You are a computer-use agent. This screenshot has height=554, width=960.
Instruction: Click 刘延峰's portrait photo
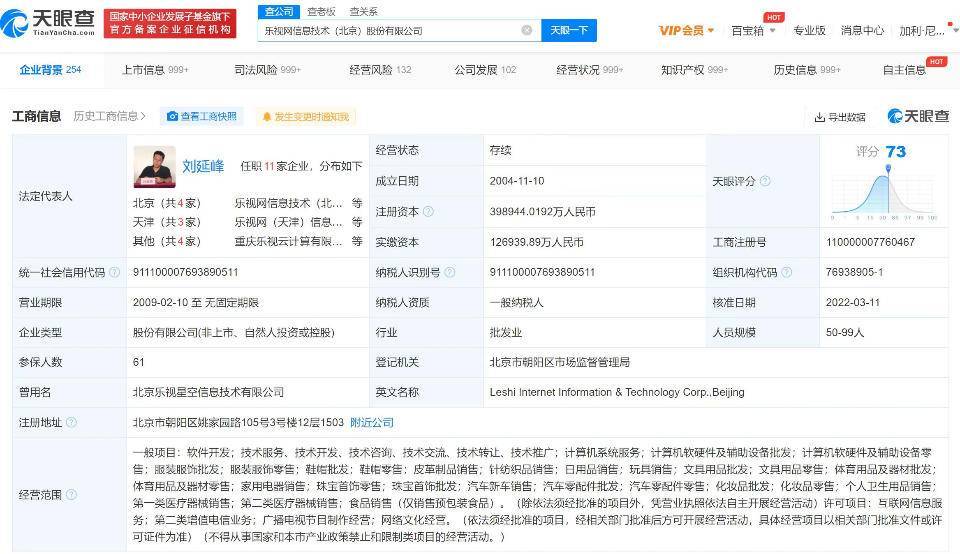coord(154,167)
